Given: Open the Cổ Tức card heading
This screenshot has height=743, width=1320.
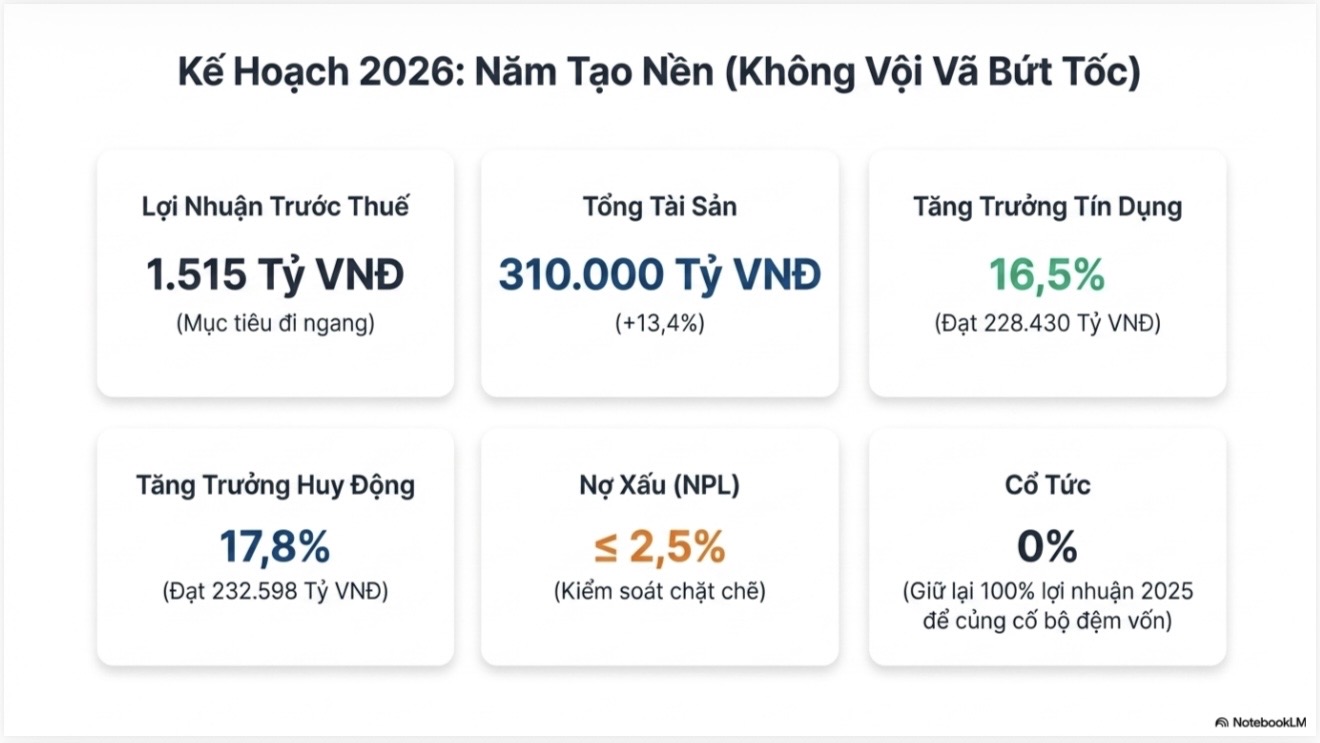Looking at the screenshot, I should point(1047,486).
